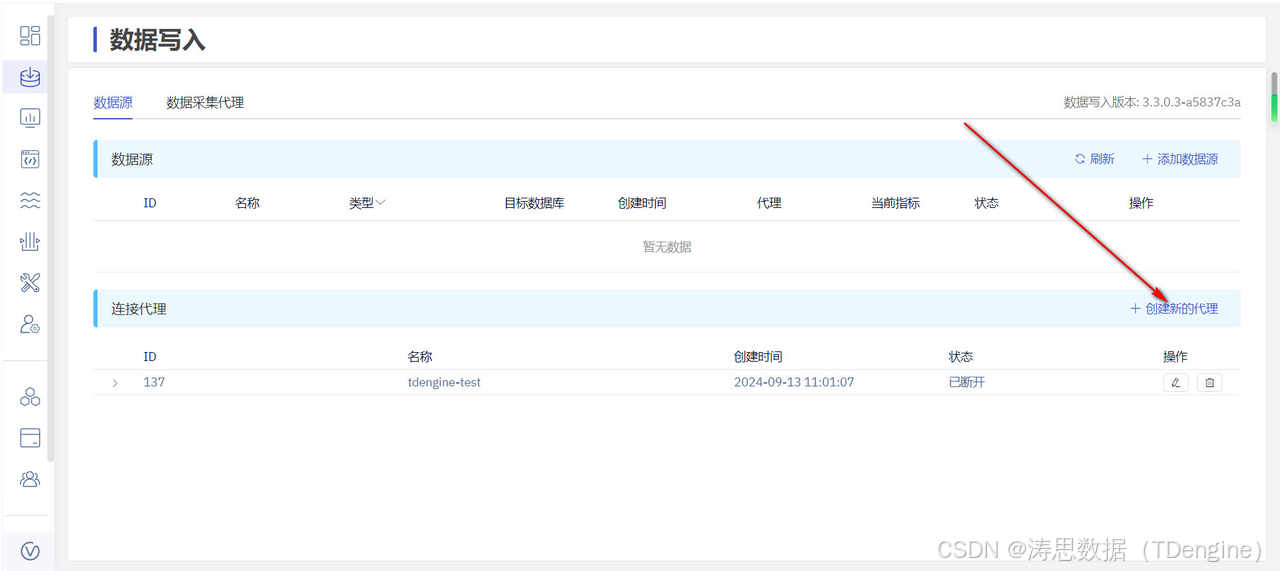This screenshot has height=571, width=1280.
Task: Click the circled V logo icon
Action: pyautogui.click(x=30, y=551)
